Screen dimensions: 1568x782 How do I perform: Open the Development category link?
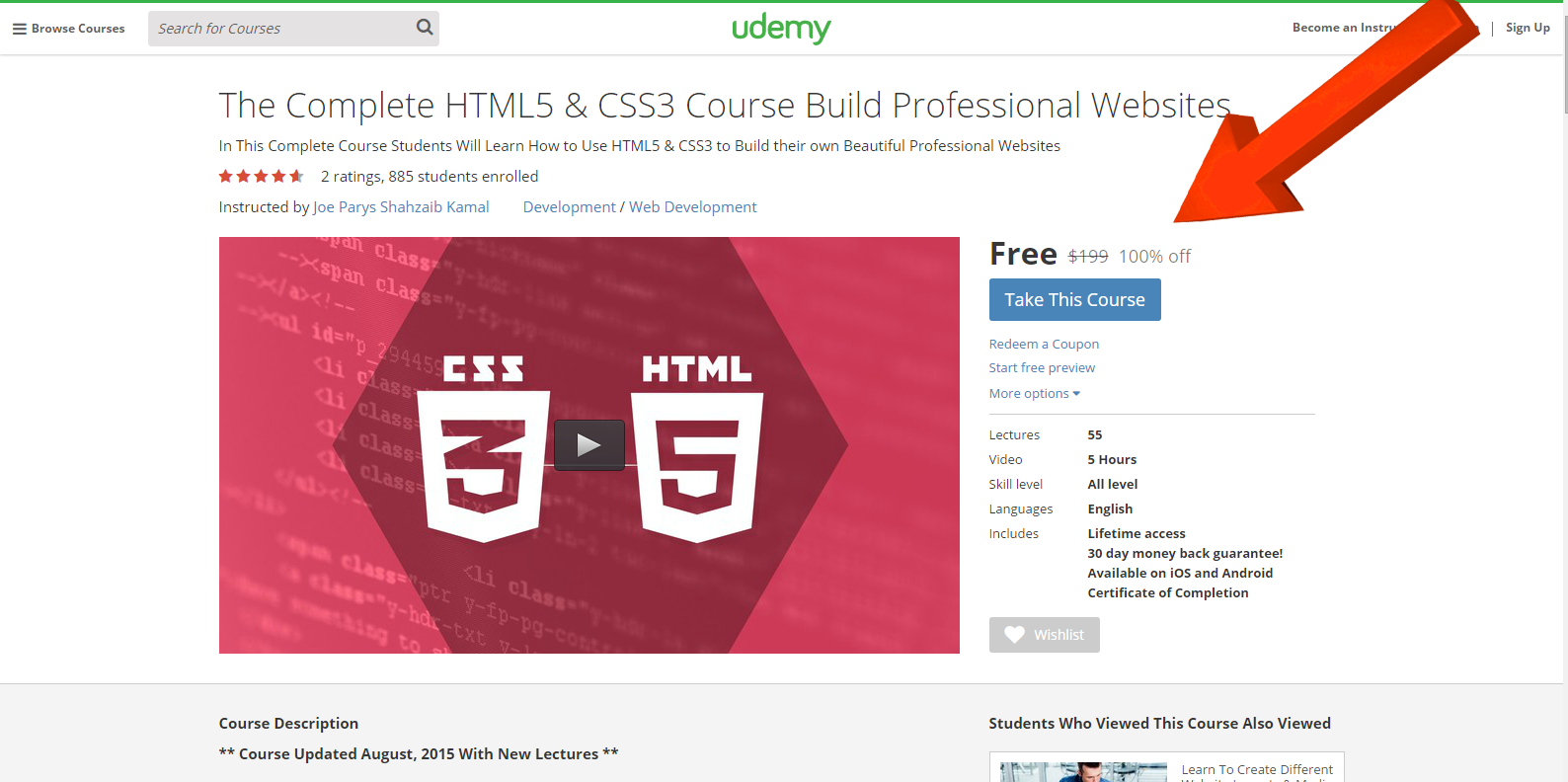tap(569, 207)
